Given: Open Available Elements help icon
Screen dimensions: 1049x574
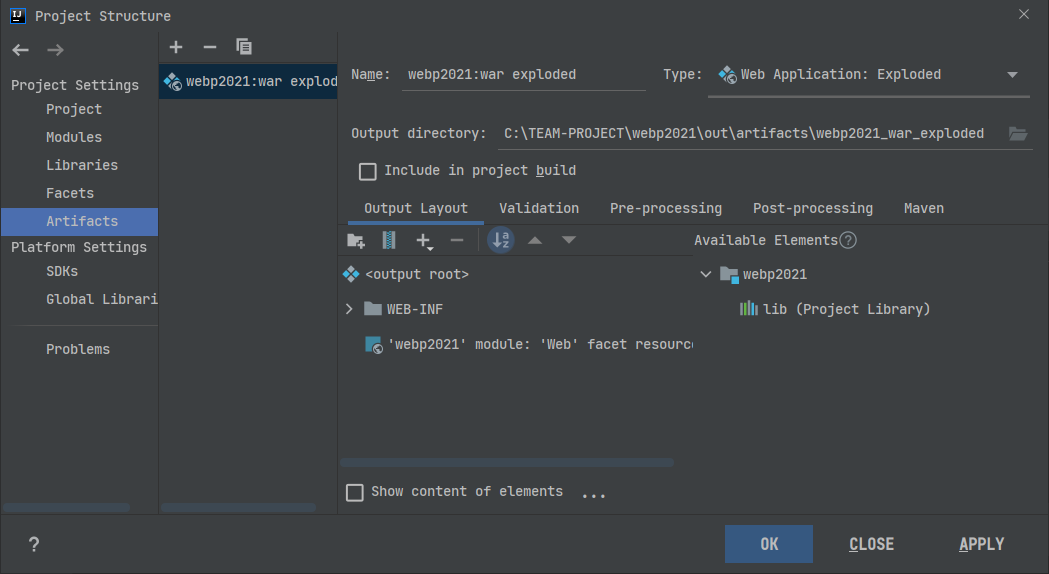Looking at the screenshot, I should click(x=848, y=240).
